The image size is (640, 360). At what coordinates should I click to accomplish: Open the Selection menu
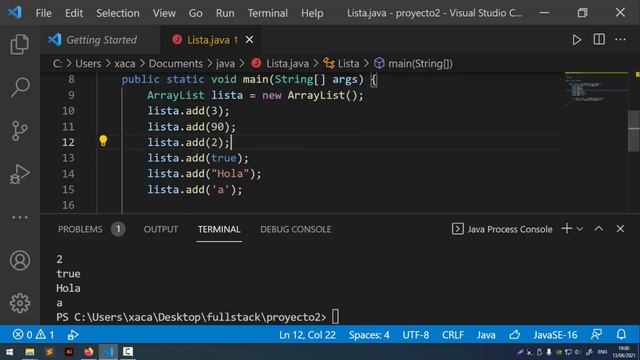(x=118, y=13)
